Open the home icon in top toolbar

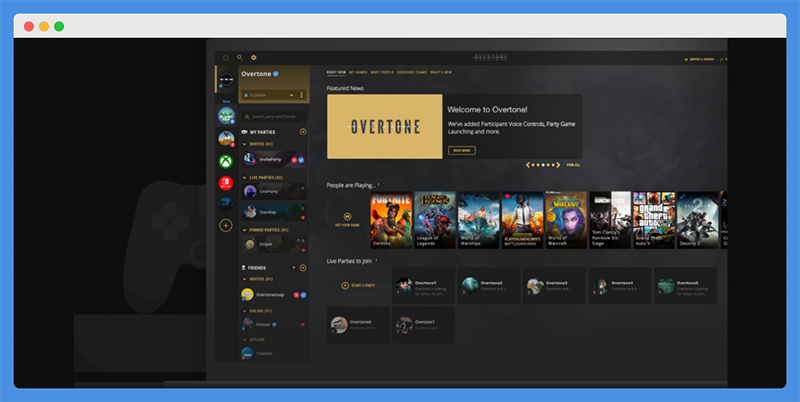(226, 58)
